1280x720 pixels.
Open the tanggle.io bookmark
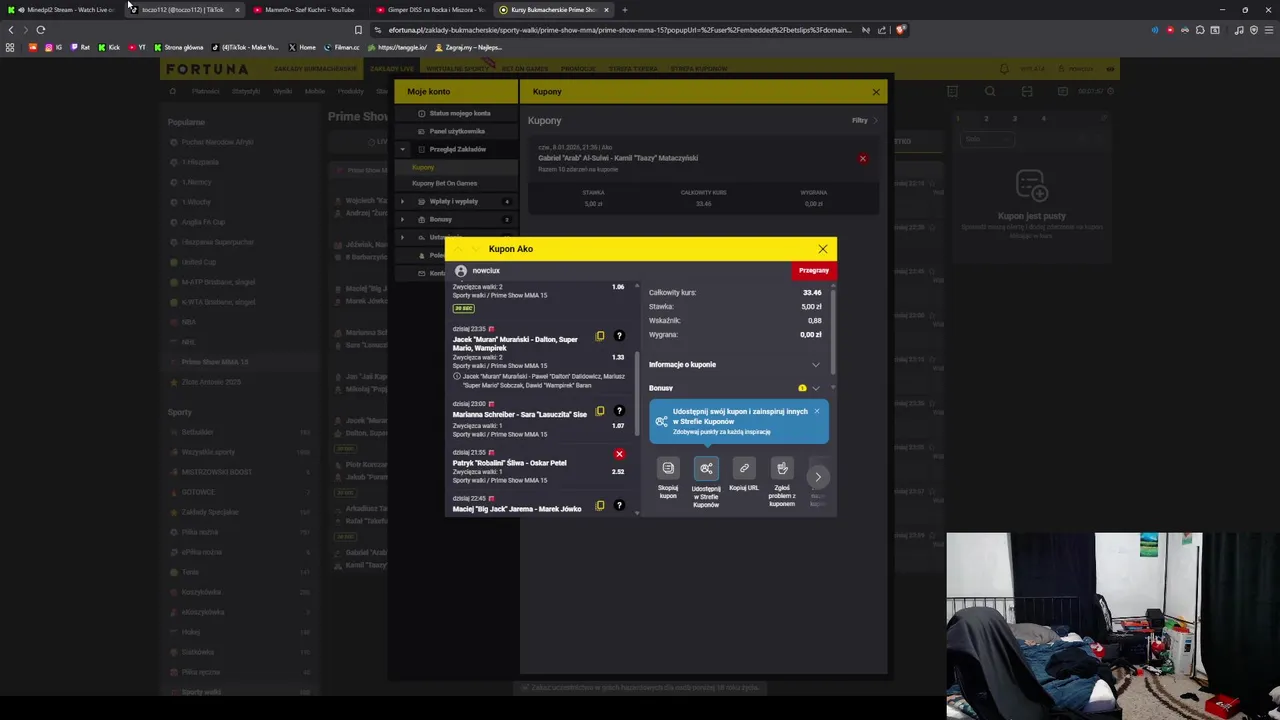pos(397,47)
